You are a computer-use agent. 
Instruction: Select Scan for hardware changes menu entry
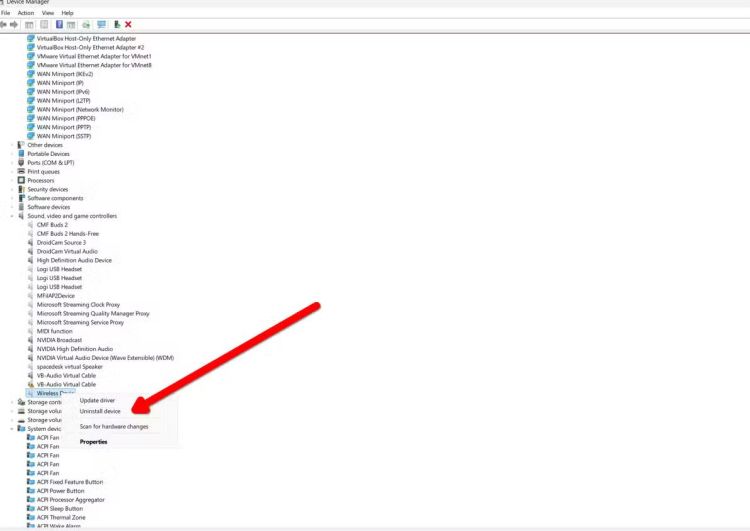[x=114, y=426]
